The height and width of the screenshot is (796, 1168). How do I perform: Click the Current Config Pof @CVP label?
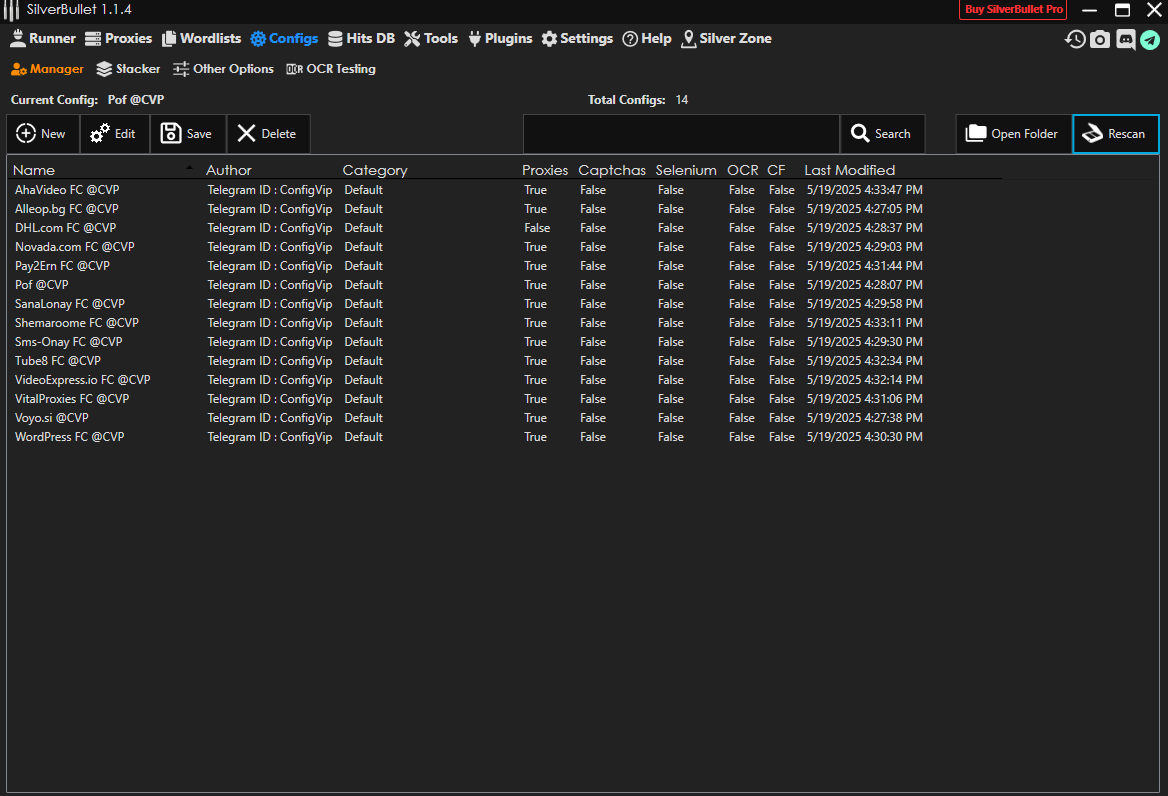click(136, 100)
